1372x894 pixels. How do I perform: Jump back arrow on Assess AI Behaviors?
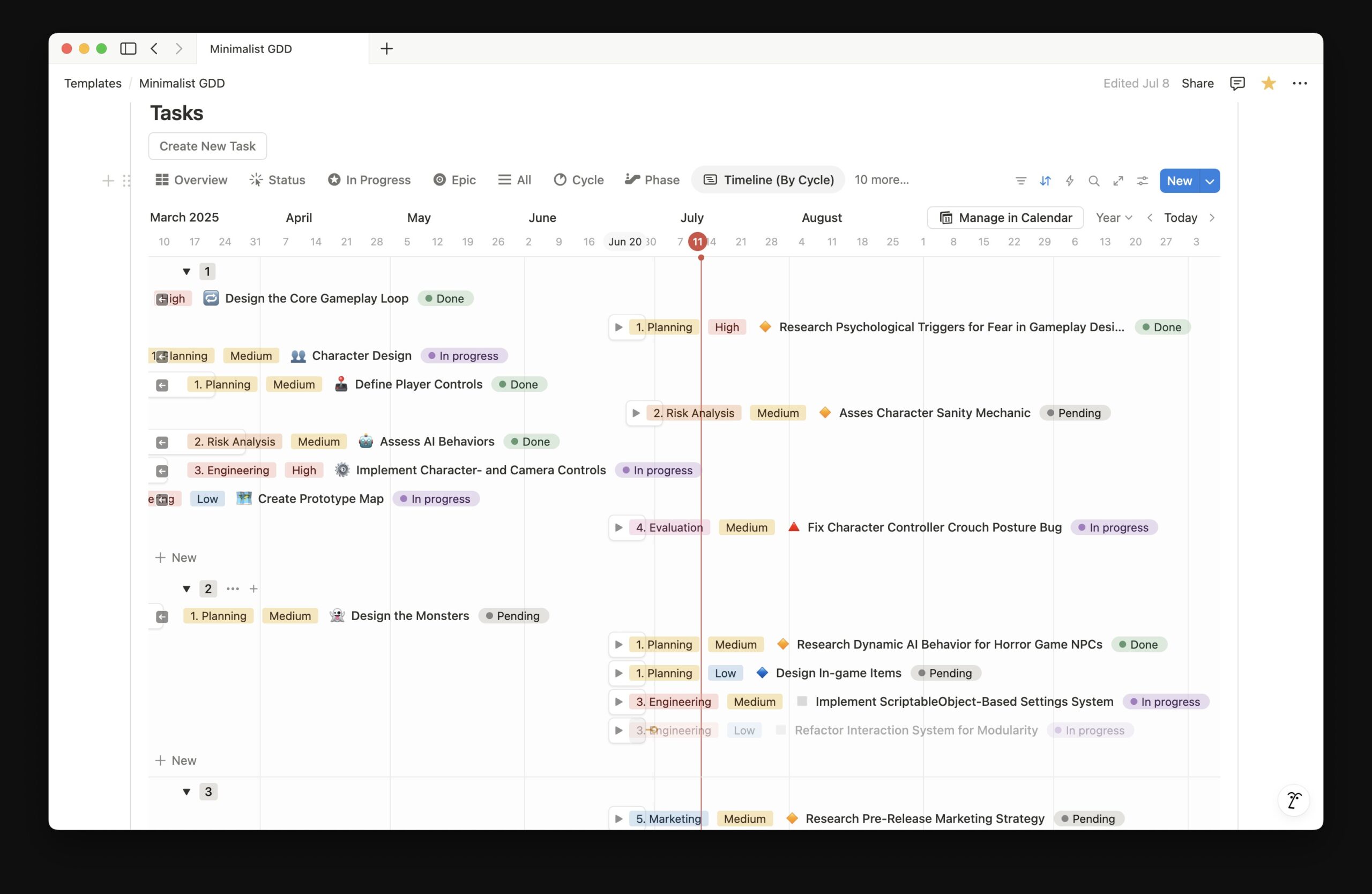(162, 442)
